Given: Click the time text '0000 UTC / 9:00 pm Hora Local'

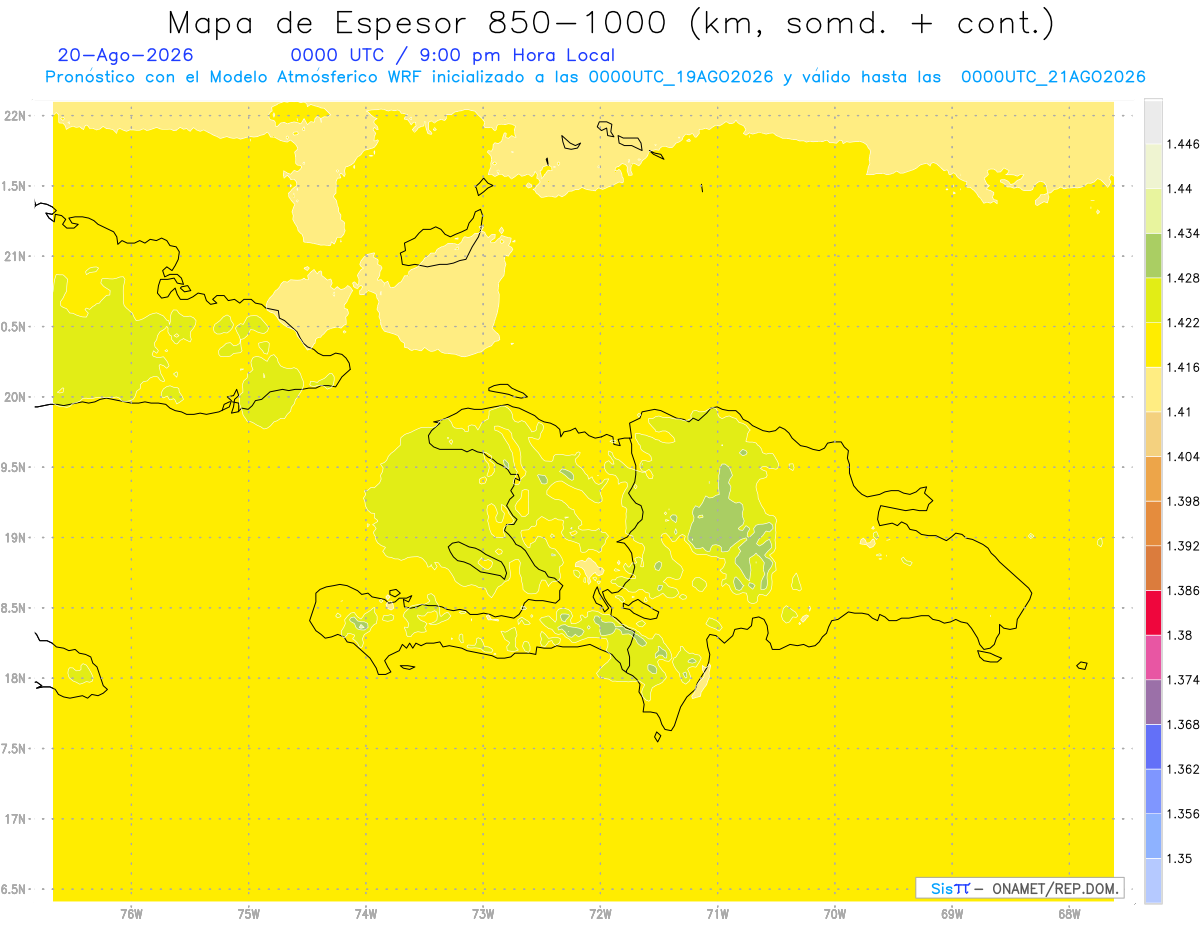Looking at the screenshot, I should 453,56.
